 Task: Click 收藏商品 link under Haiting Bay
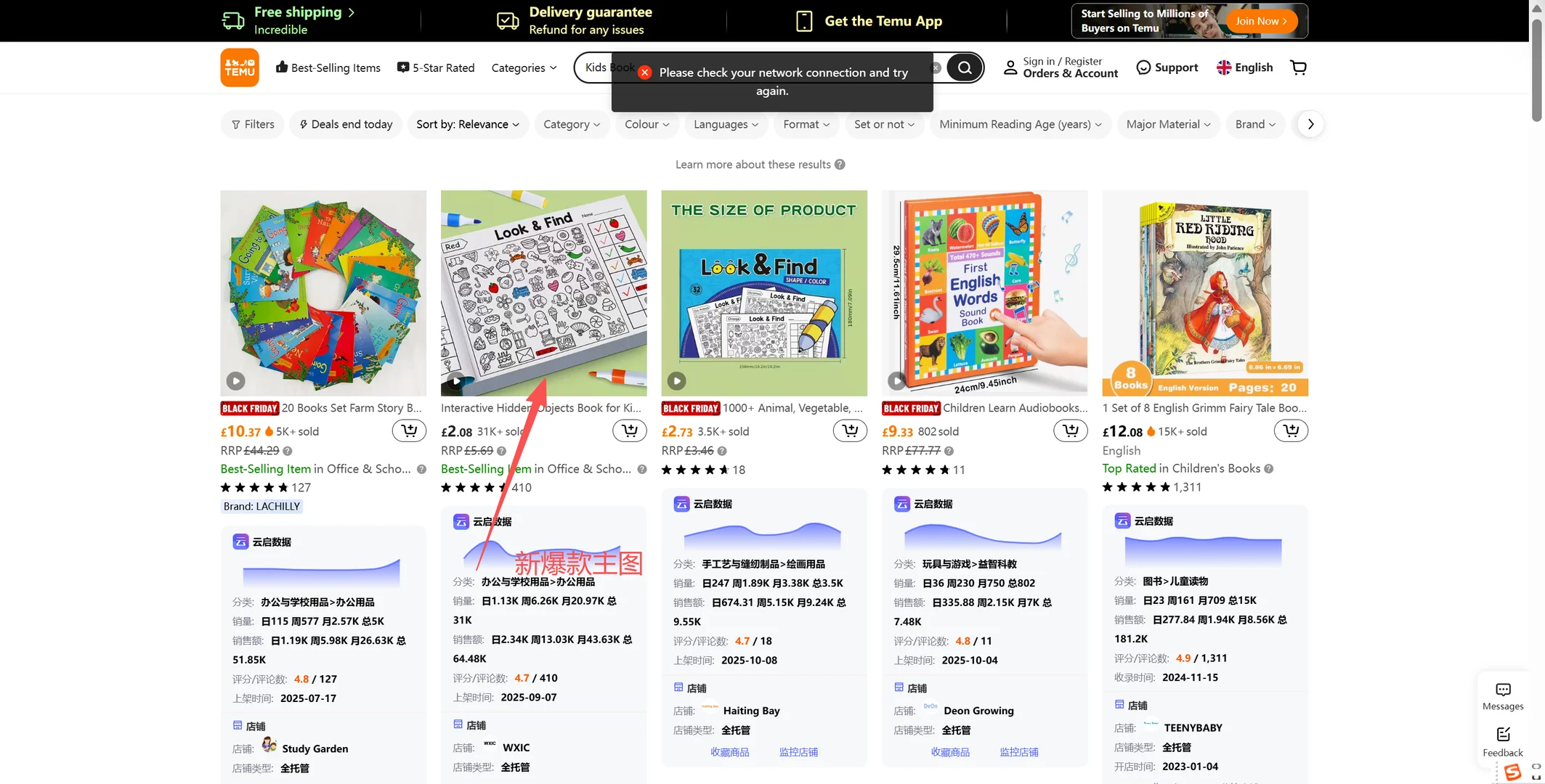729,752
